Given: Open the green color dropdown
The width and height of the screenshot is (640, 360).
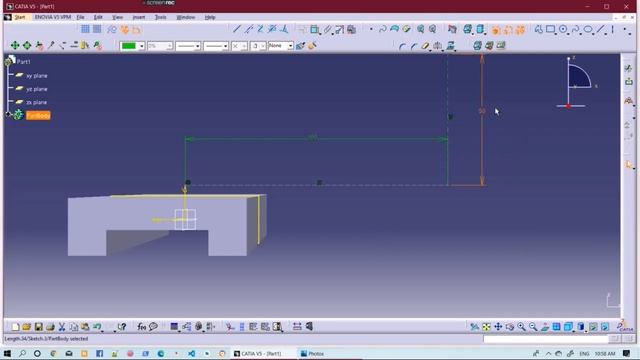Looking at the screenshot, I should click(142, 46).
